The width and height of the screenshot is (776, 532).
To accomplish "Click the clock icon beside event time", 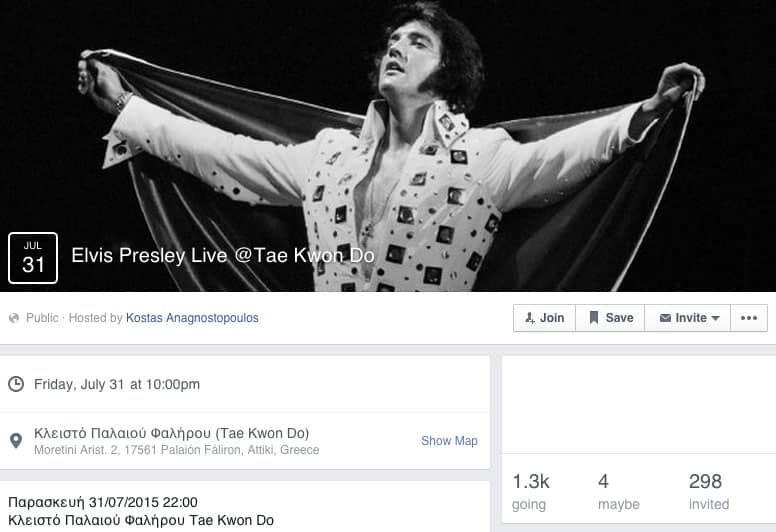I will coord(16,384).
